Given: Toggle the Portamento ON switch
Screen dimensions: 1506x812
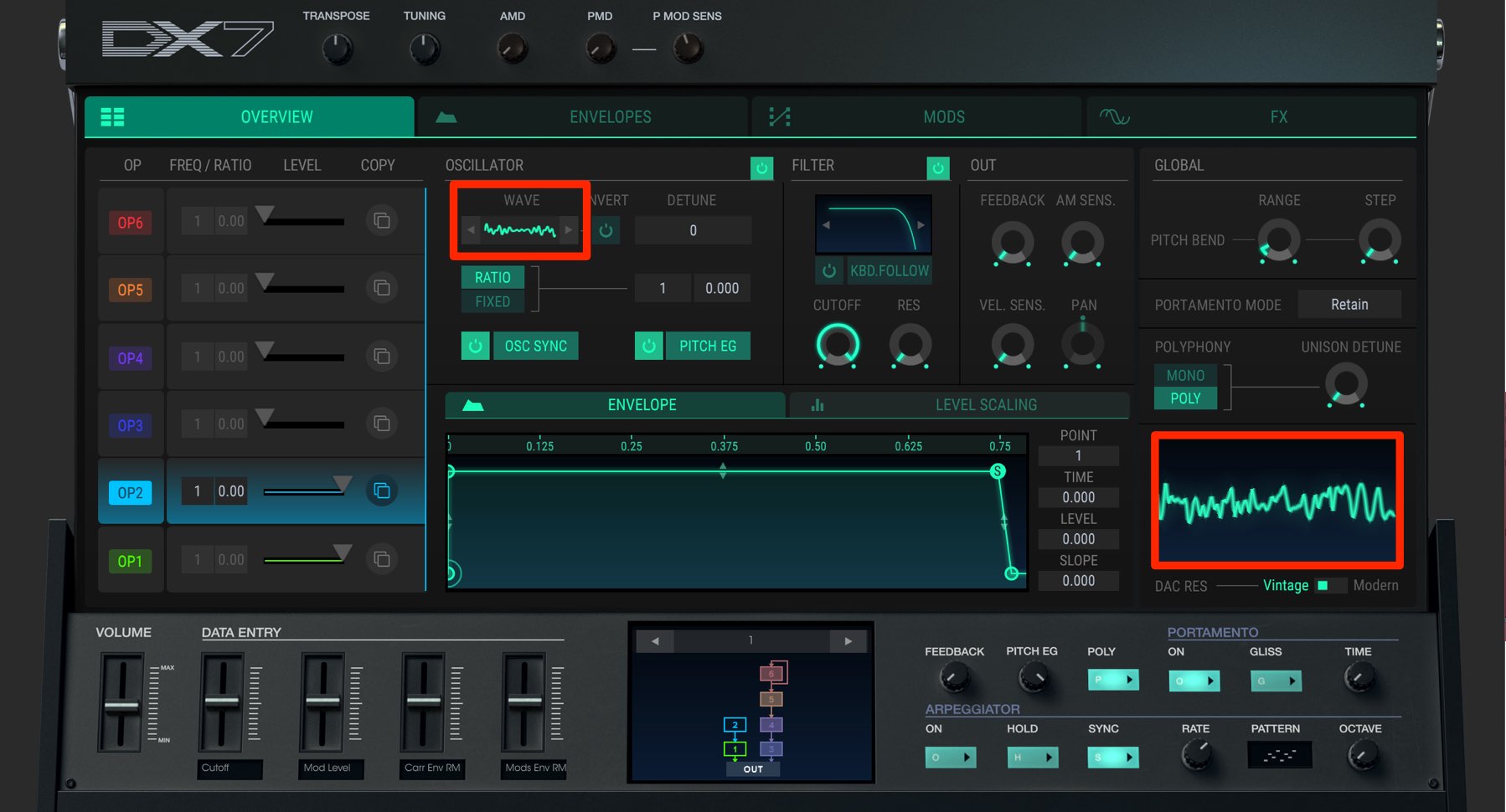Looking at the screenshot, I should [1194, 681].
